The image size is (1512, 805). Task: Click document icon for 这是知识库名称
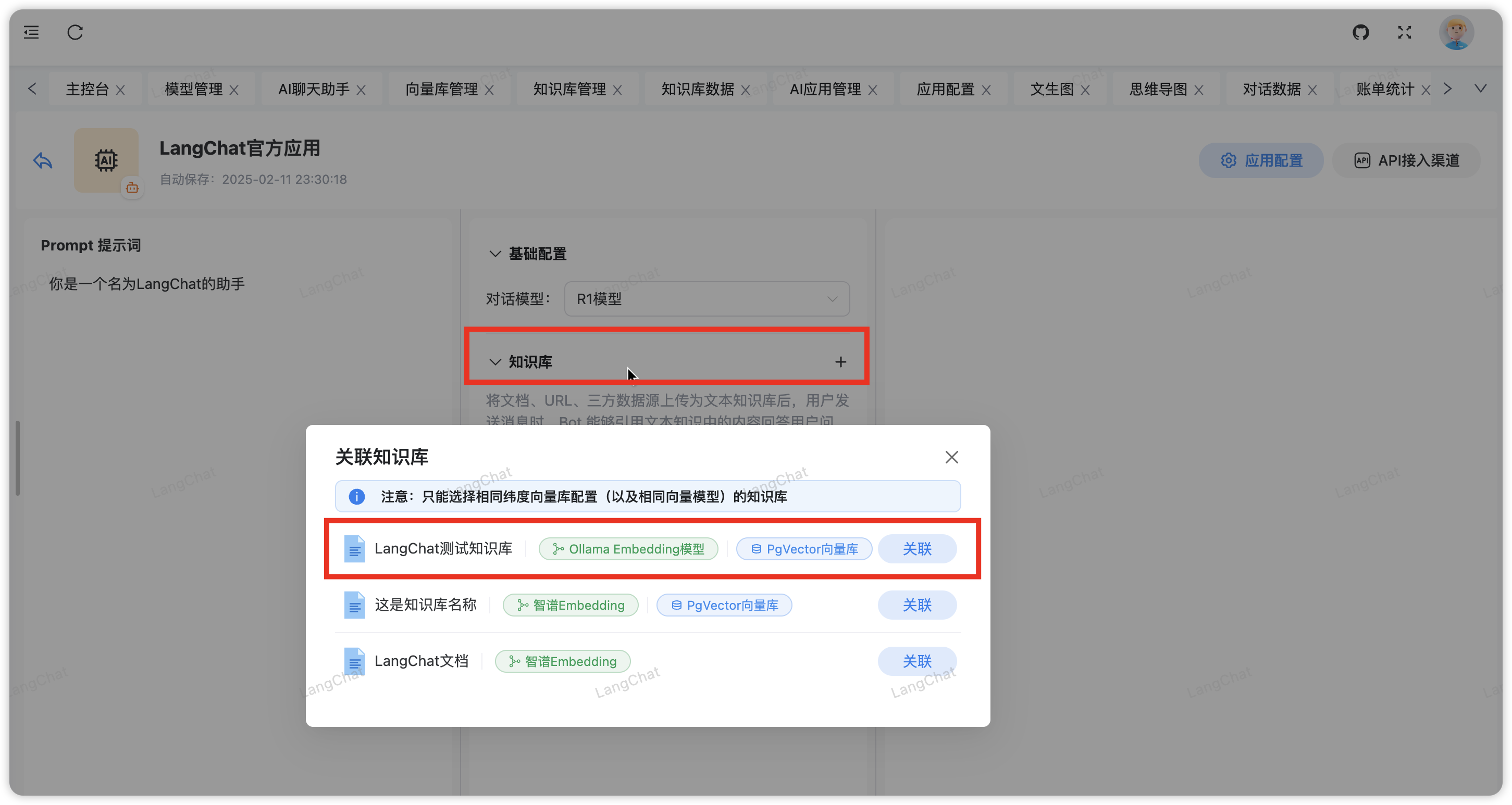354,605
